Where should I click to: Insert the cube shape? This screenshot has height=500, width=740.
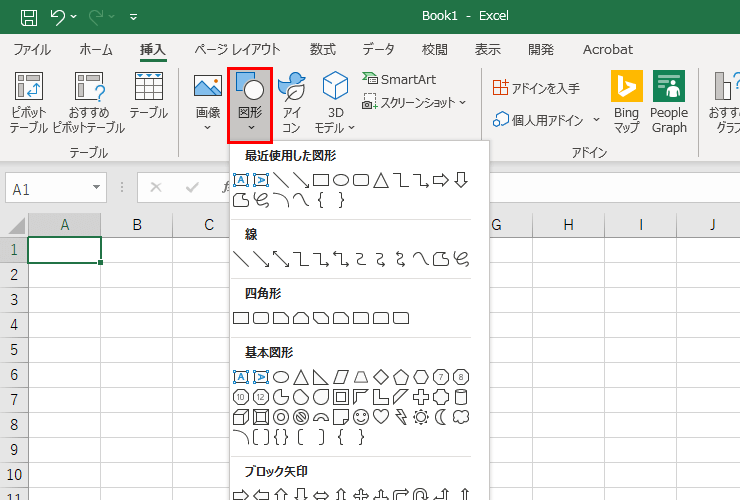point(241,417)
